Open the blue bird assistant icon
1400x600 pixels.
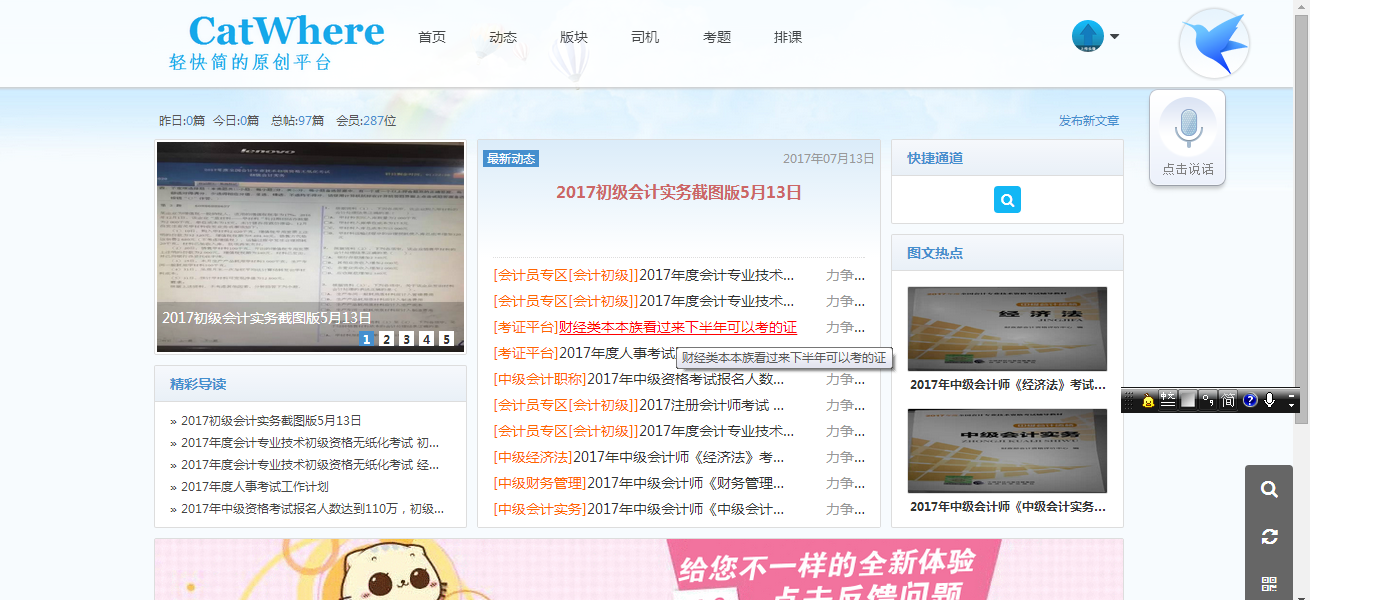(x=1214, y=43)
